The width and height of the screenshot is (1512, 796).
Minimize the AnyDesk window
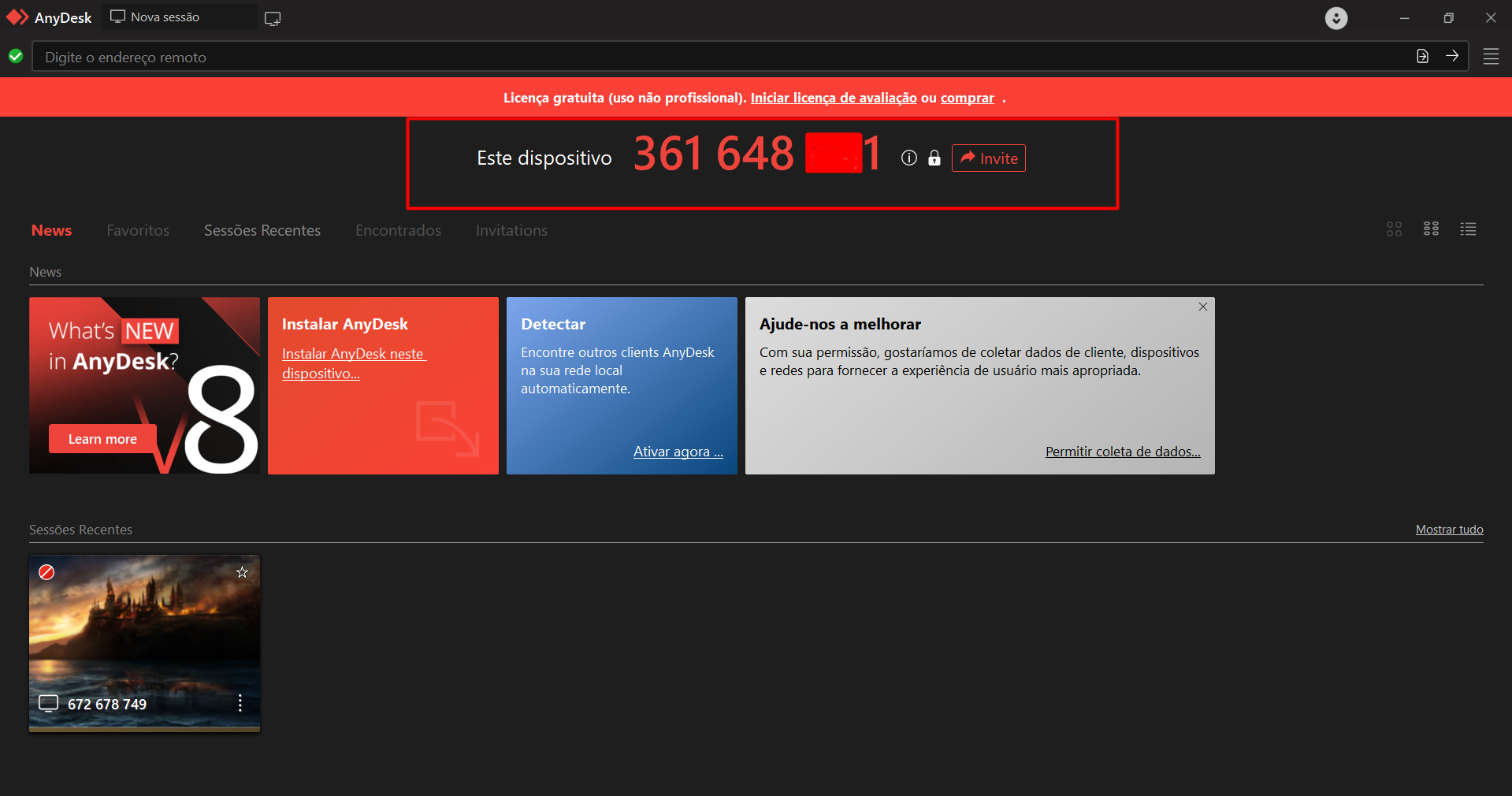[1404, 18]
